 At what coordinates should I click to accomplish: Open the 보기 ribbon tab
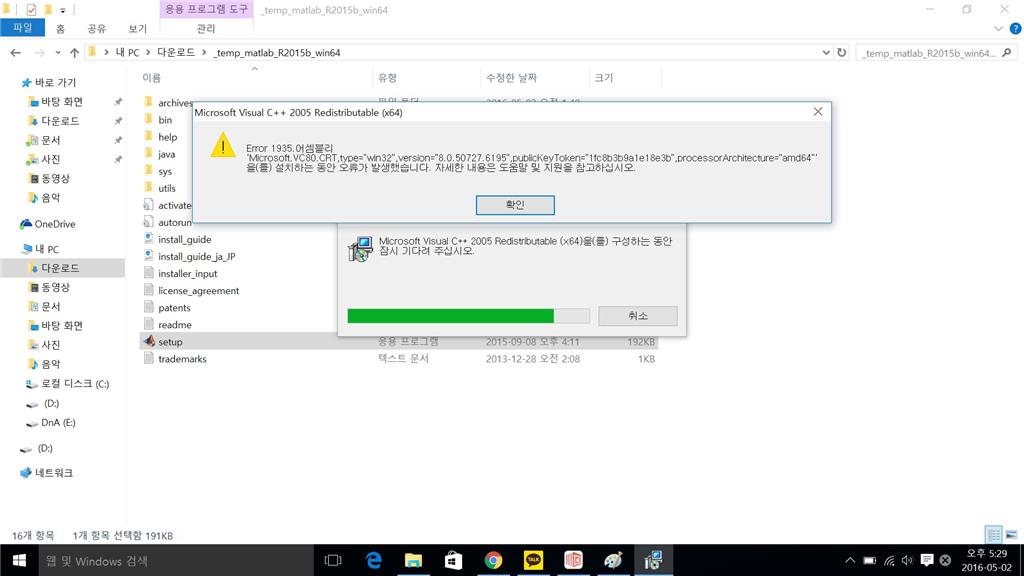[137, 29]
